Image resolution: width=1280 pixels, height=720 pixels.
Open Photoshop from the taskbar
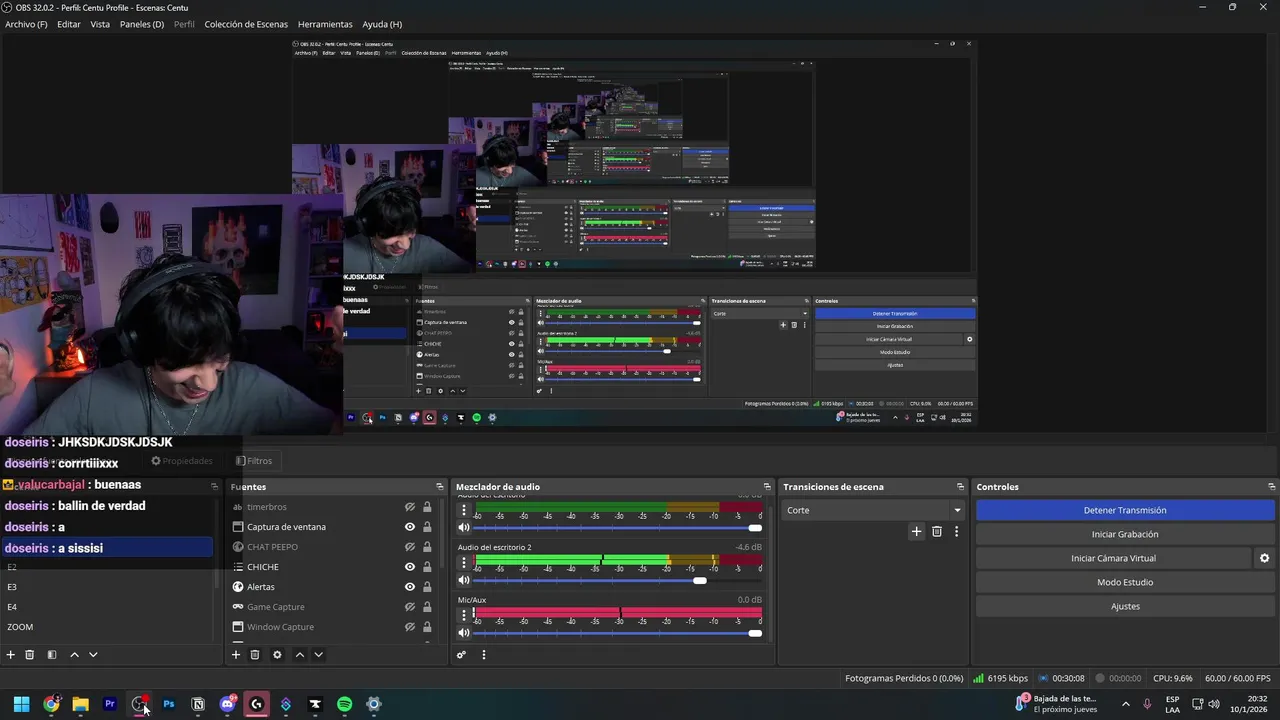click(x=168, y=704)
